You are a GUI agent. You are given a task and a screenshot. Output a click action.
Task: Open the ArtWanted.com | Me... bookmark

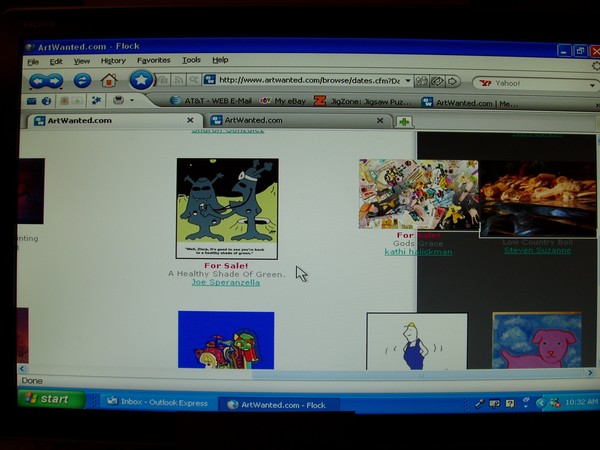click(x=470, y=103)
